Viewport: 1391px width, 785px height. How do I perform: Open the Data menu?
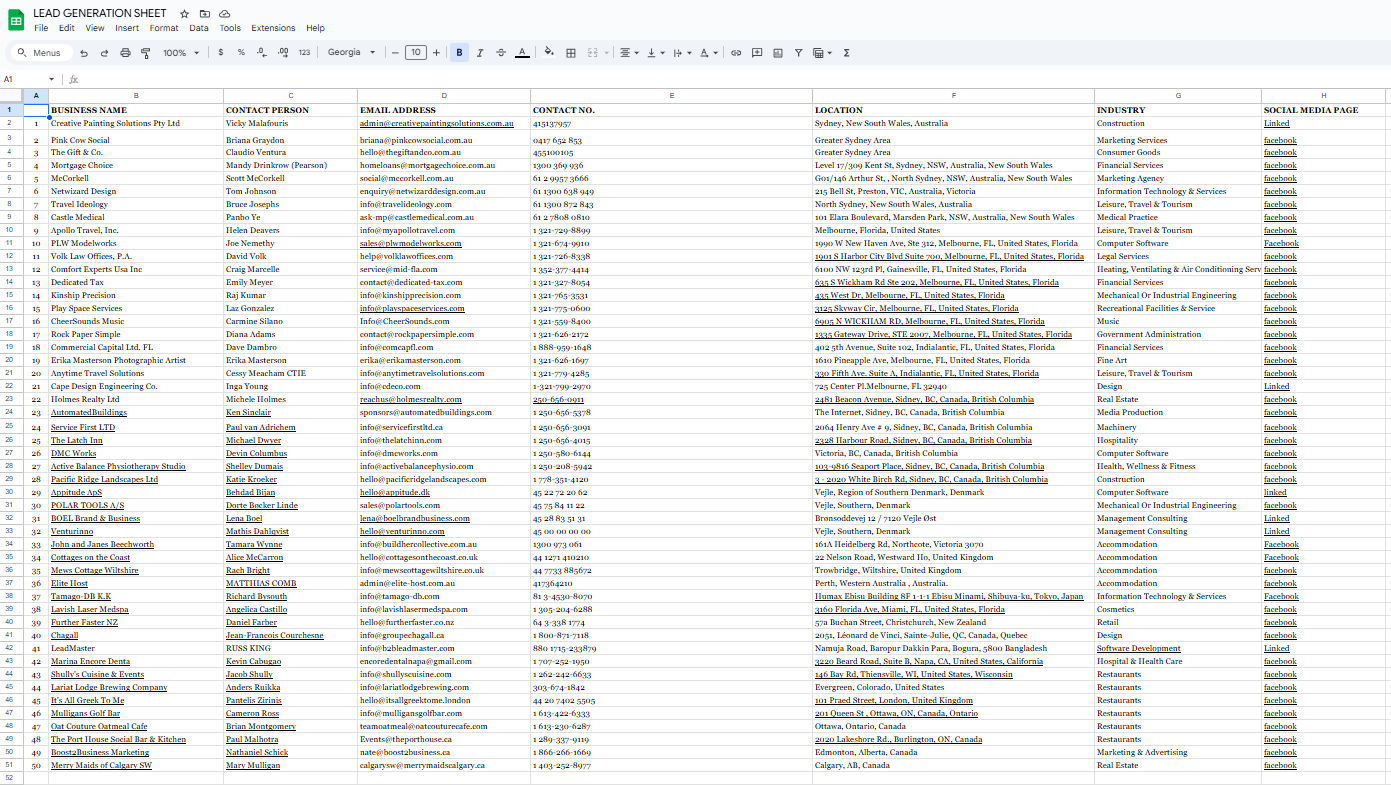tap(199, 28)
